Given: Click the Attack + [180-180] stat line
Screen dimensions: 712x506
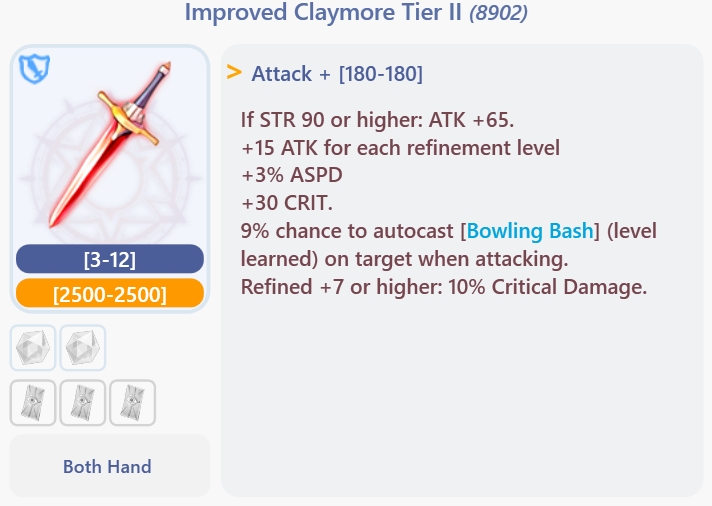Looking at the screenshot, I should point(337,74).
